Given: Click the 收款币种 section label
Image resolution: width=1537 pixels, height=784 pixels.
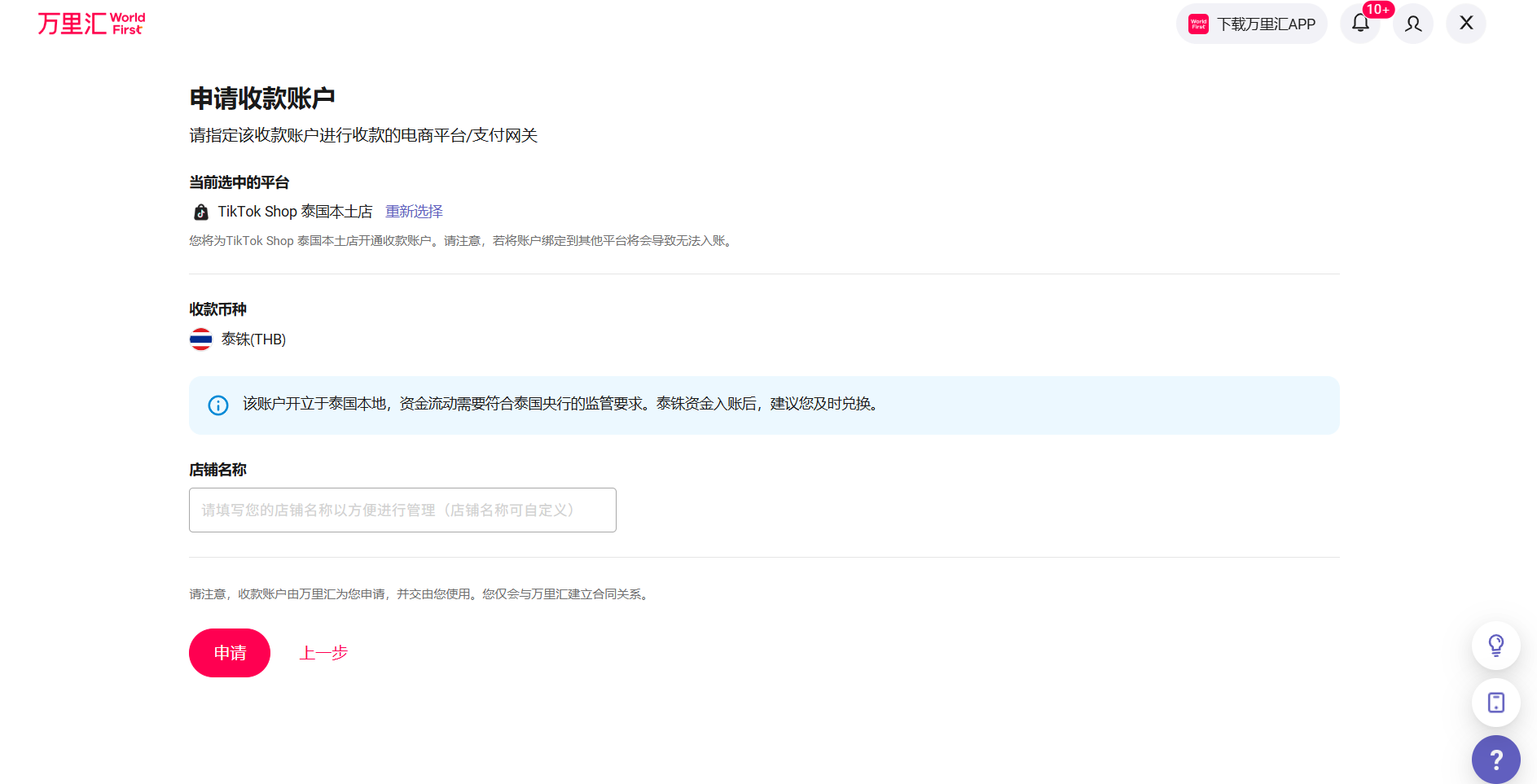Looking at the screenshot, I should coord(217,309).
